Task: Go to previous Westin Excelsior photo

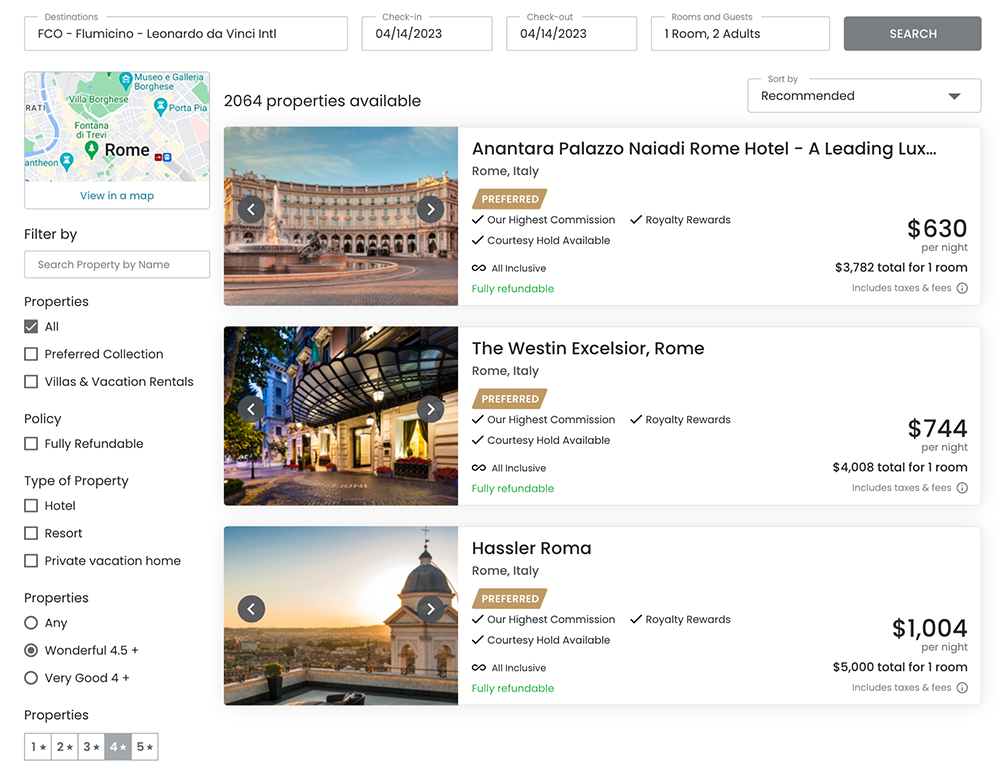Action: point(251,409)
